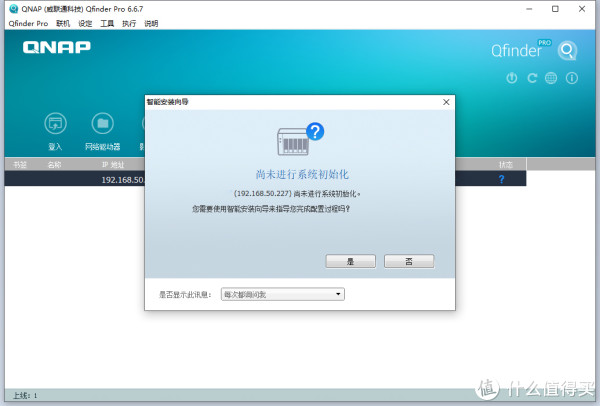Click the 登入 (Login) toolbar icon
This screenshot has width=600, height=406.
click(55, 124)
